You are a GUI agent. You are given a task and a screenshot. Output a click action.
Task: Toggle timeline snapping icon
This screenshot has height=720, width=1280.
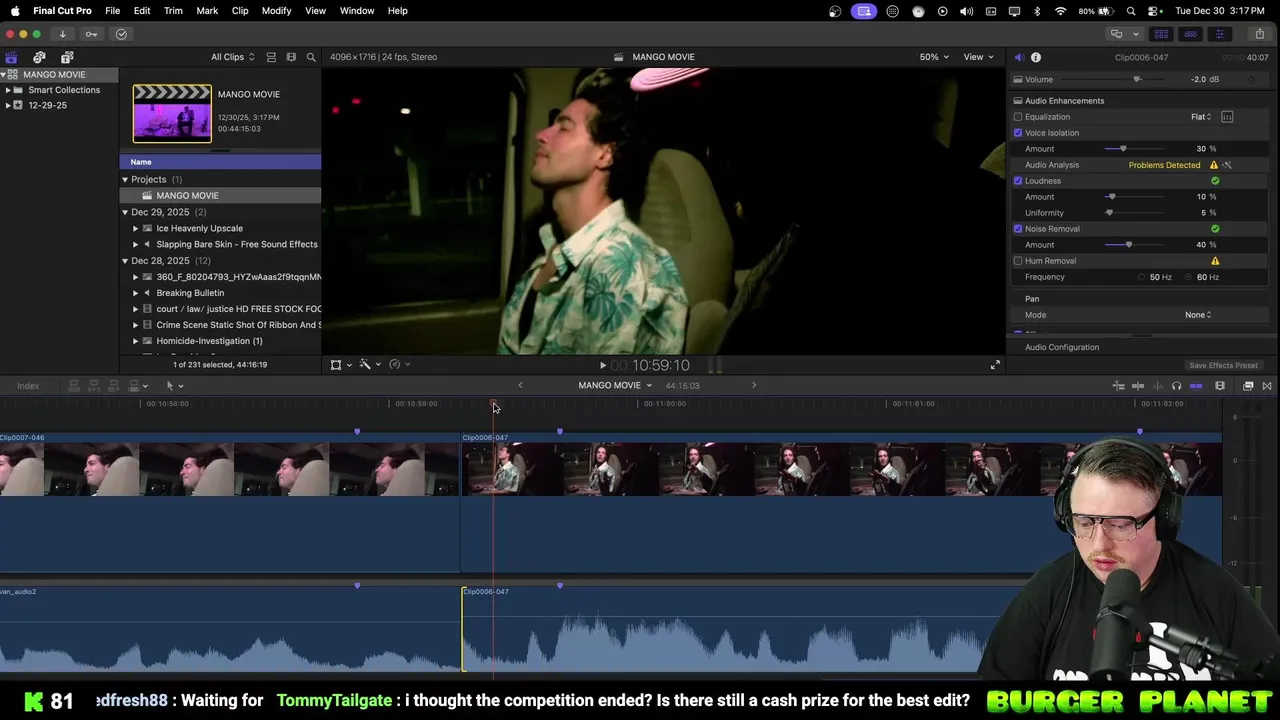(x=1196, y=386)
